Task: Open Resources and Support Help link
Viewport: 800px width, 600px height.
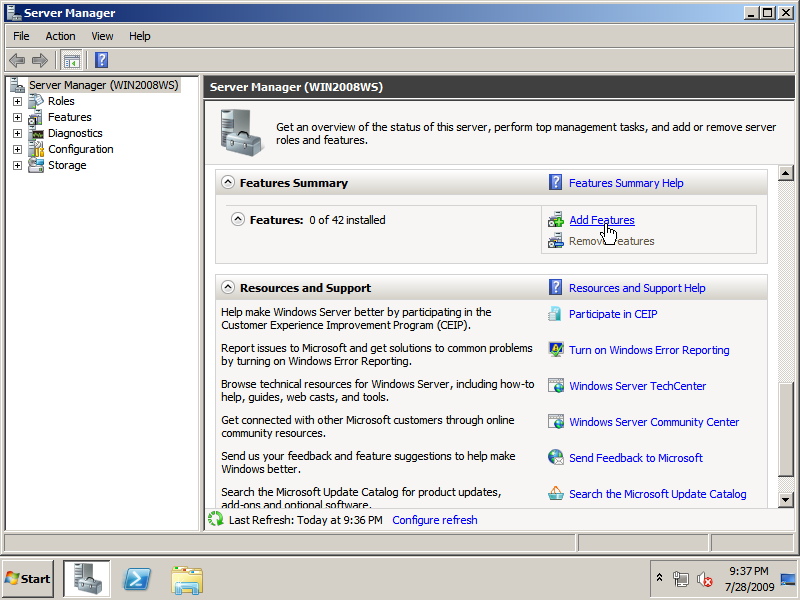Action: coord(637,288)
